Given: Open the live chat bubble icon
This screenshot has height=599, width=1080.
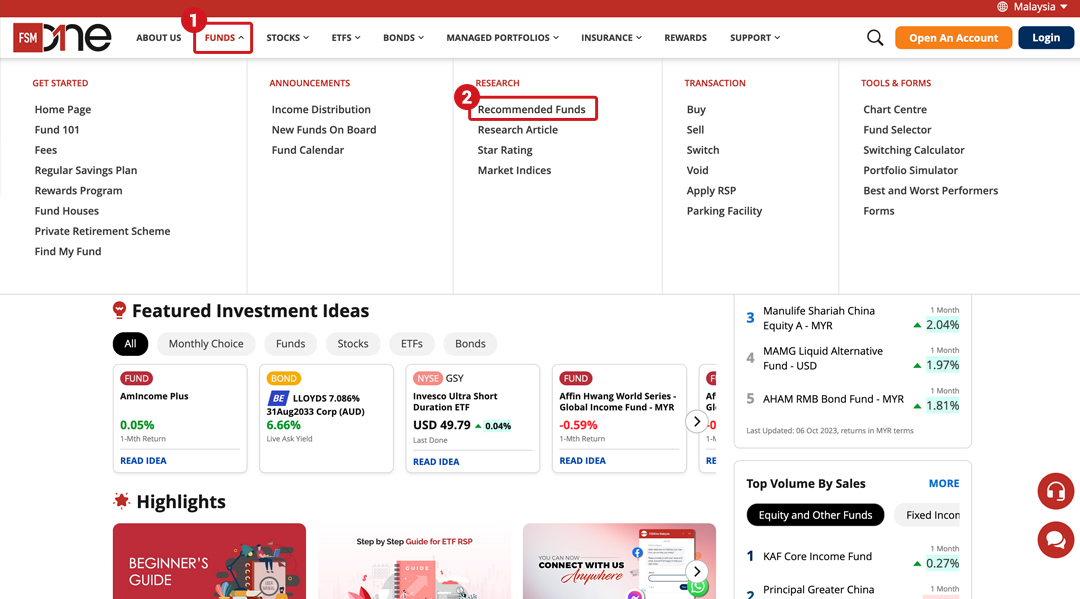Looking at the screenshot, I should (x=1055, y=540).
